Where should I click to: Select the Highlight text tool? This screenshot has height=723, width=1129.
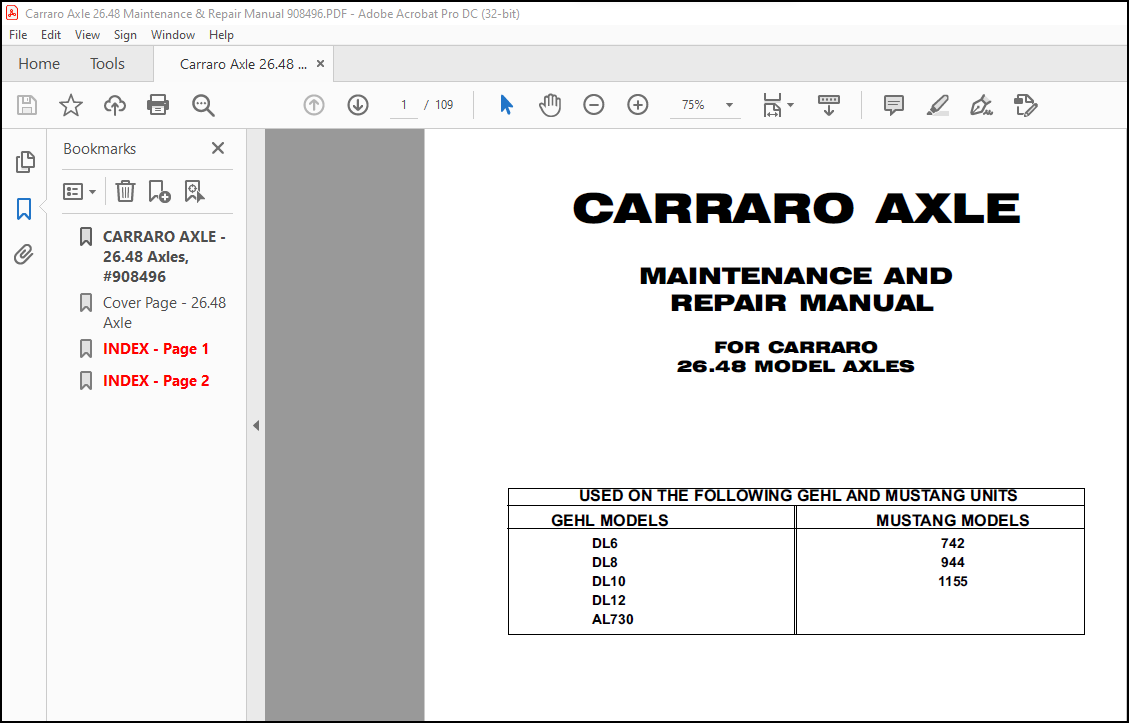[937, 105]
